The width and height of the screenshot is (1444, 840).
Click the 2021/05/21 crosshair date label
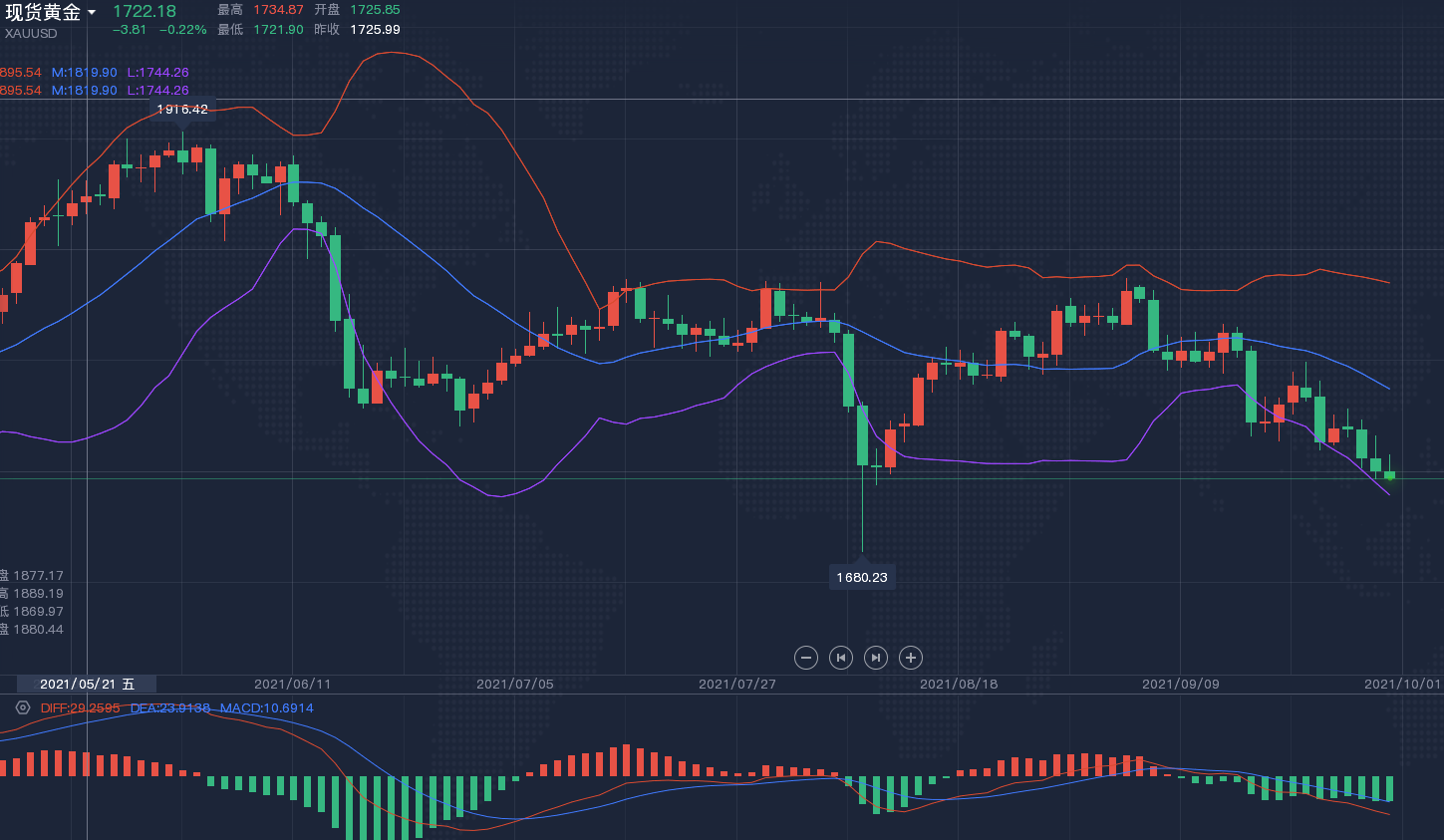tap(87, 685)
